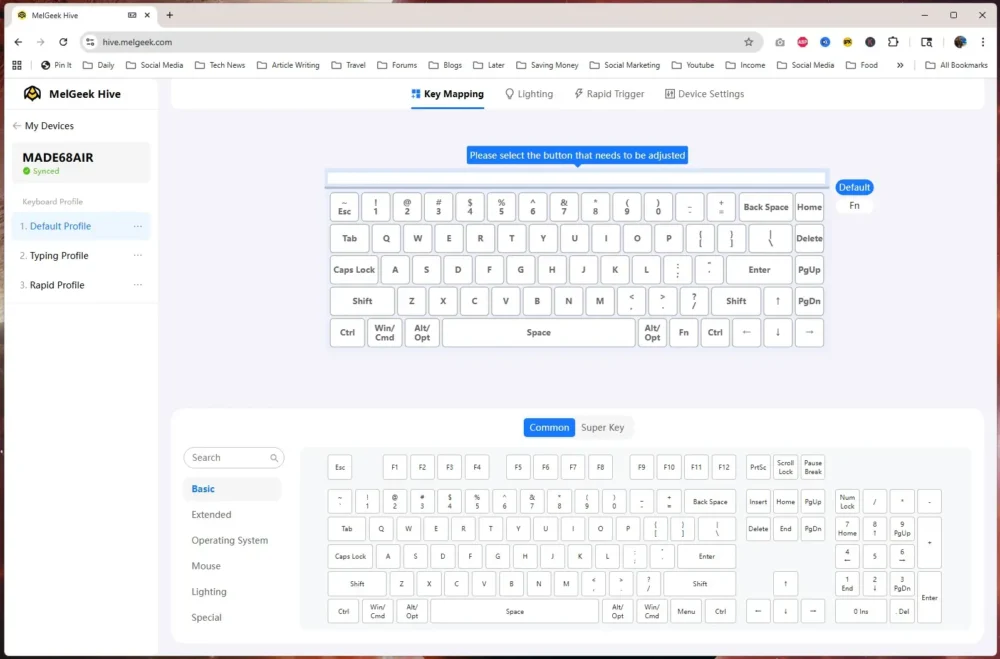The image size is (1000, 659).
Task: Click the address bar URL
Action: [137, 42]
